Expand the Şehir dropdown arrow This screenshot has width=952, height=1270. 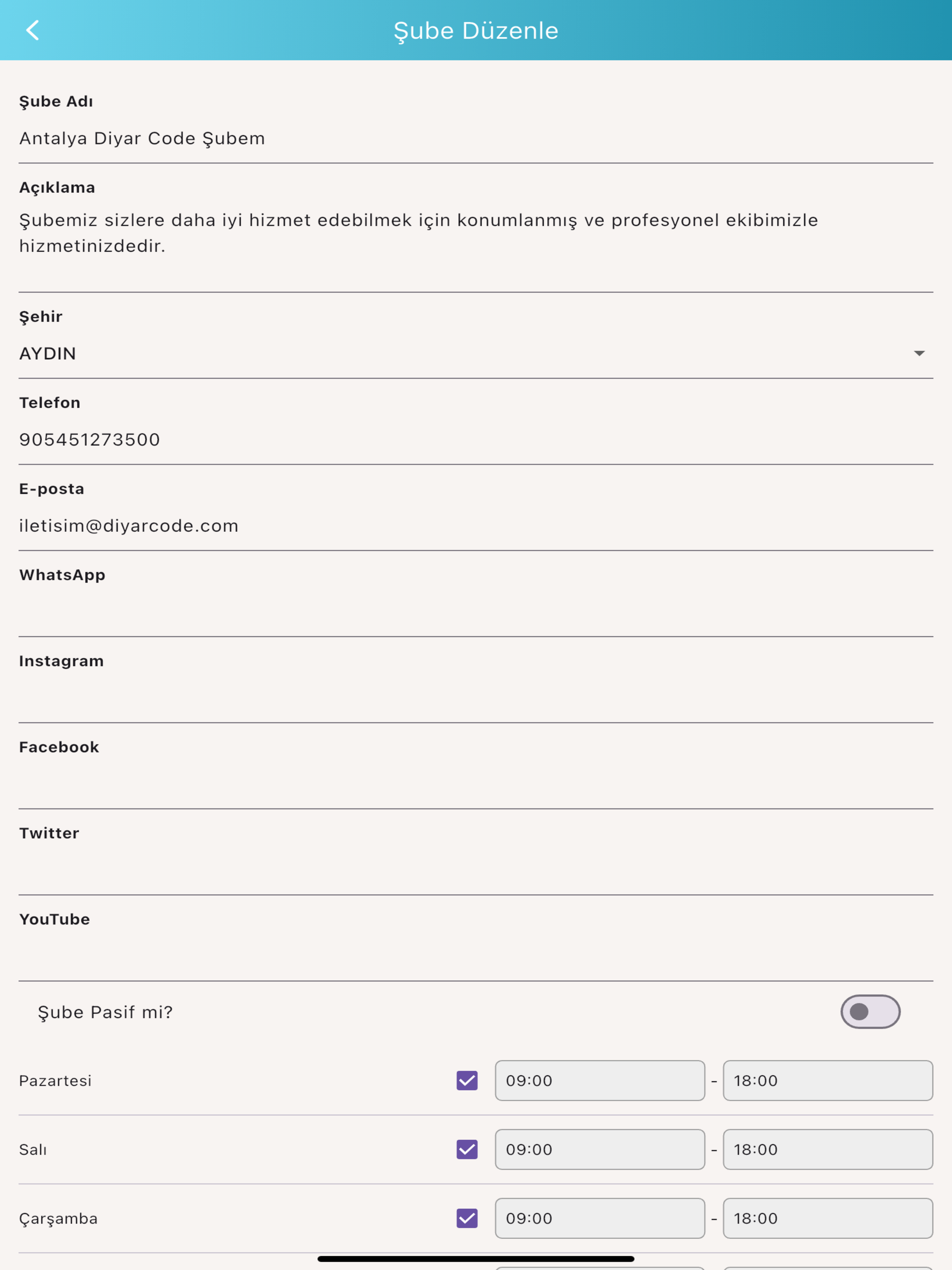coord(919,353)
